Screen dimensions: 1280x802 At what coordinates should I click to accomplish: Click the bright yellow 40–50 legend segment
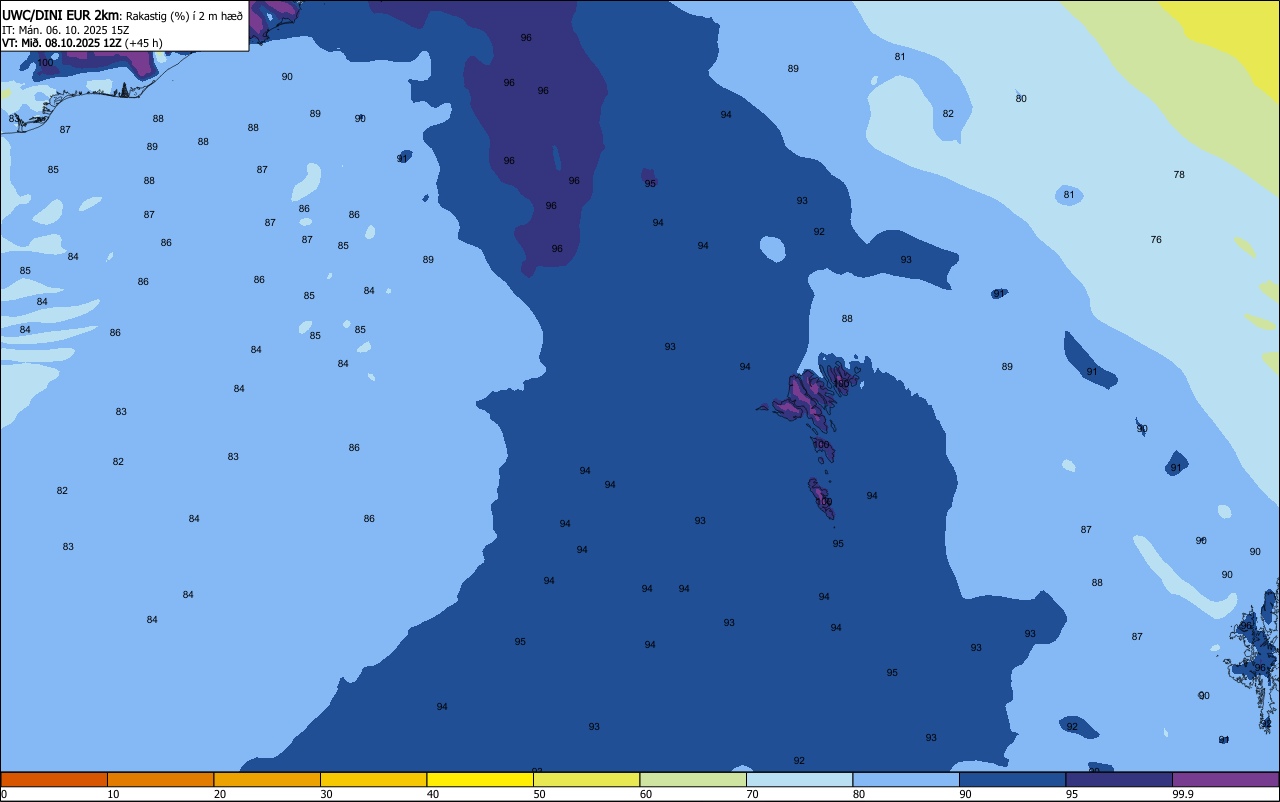pyautogui.click(x=480, y=779)
